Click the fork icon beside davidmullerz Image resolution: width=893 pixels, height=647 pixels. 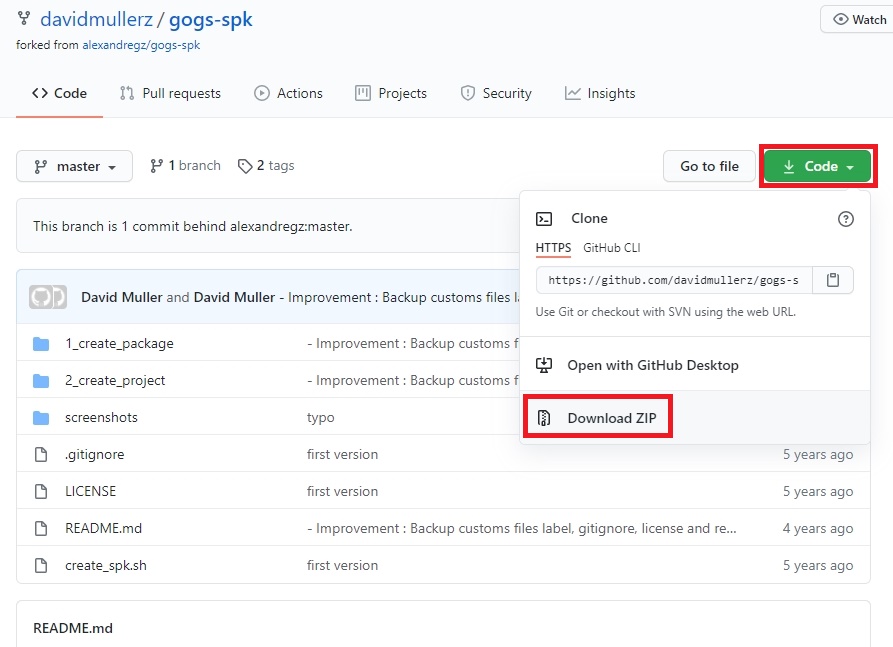[24, 18]
